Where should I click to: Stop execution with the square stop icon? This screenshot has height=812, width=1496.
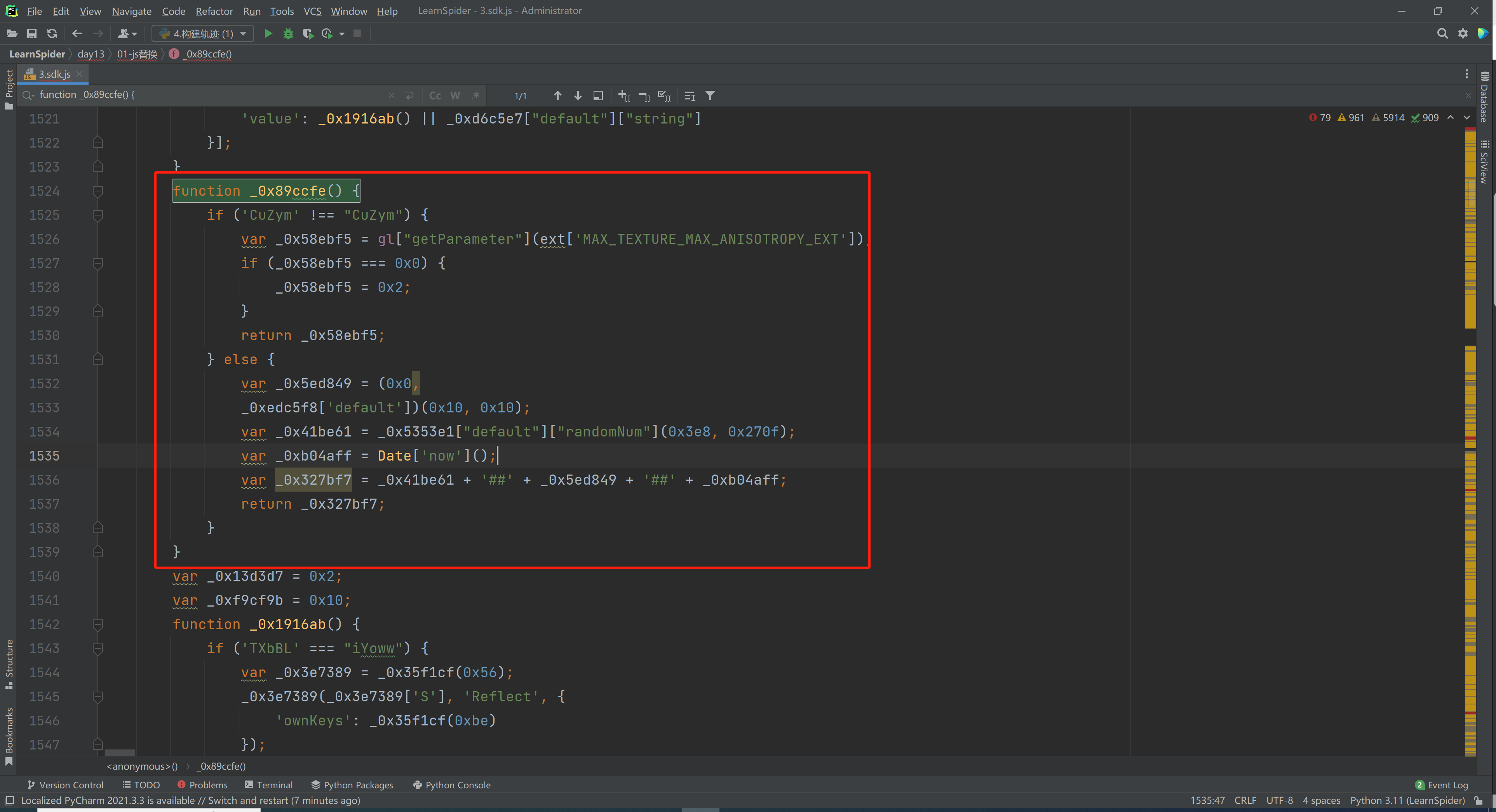pos(357,34)
